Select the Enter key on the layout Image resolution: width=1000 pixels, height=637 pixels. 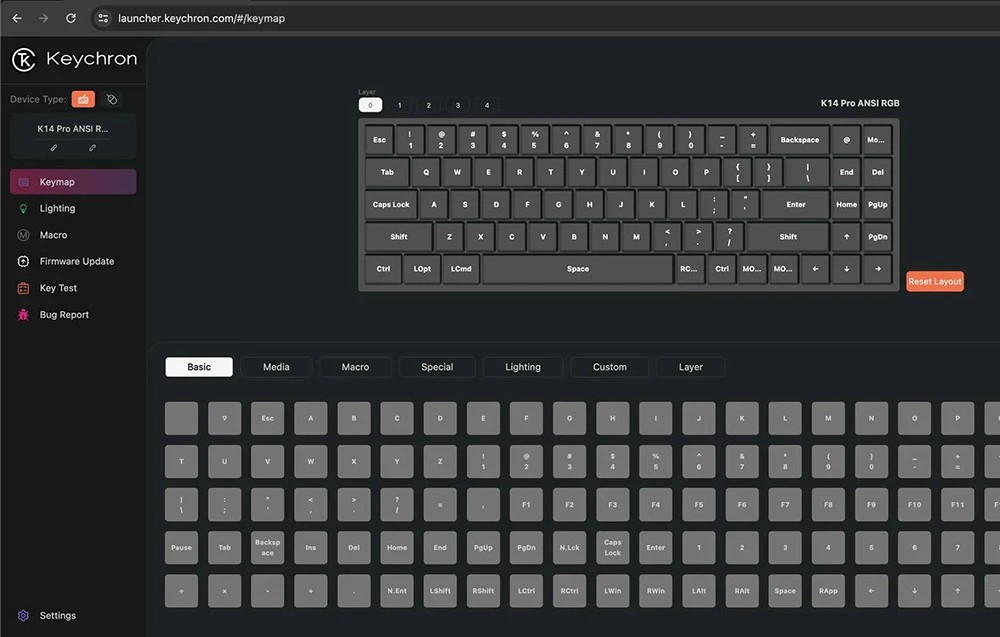[796, 205]
